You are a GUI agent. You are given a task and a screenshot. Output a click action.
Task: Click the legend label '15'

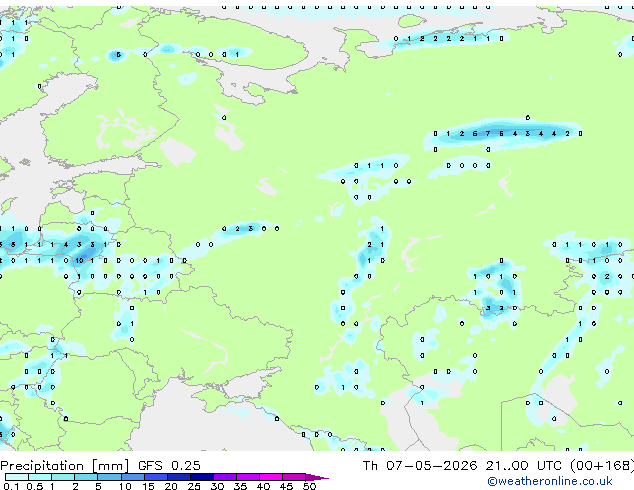point(148,486)
